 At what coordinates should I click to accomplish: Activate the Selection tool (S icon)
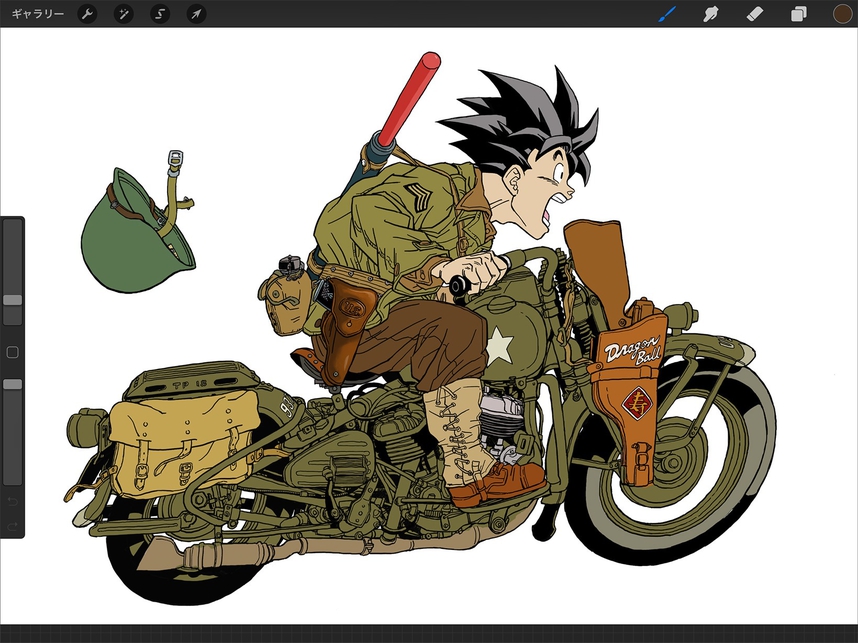coord(160,14)
